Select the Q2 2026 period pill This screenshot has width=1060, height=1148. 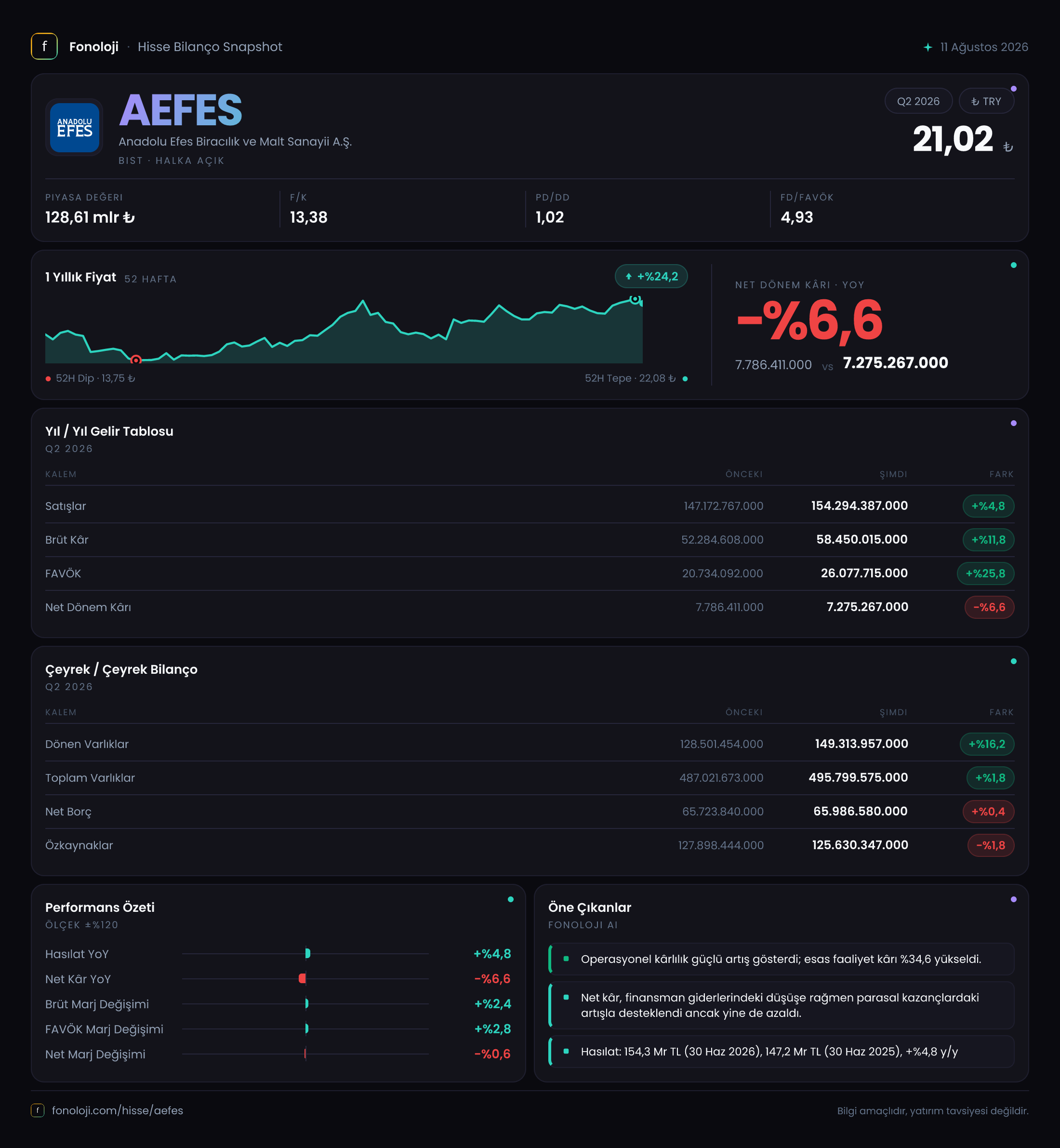tap(918, 101)
